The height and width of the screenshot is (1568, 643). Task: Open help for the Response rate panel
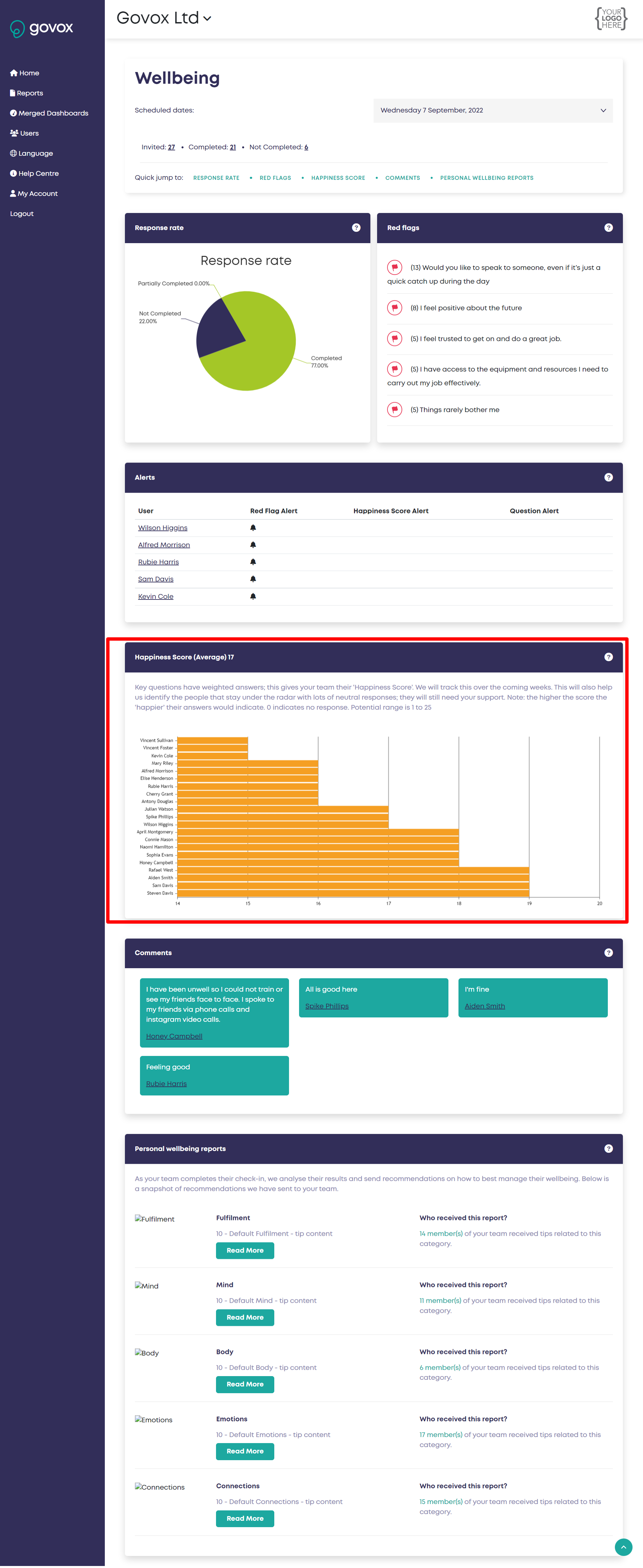pyautogui.click(x=356, y=228)
